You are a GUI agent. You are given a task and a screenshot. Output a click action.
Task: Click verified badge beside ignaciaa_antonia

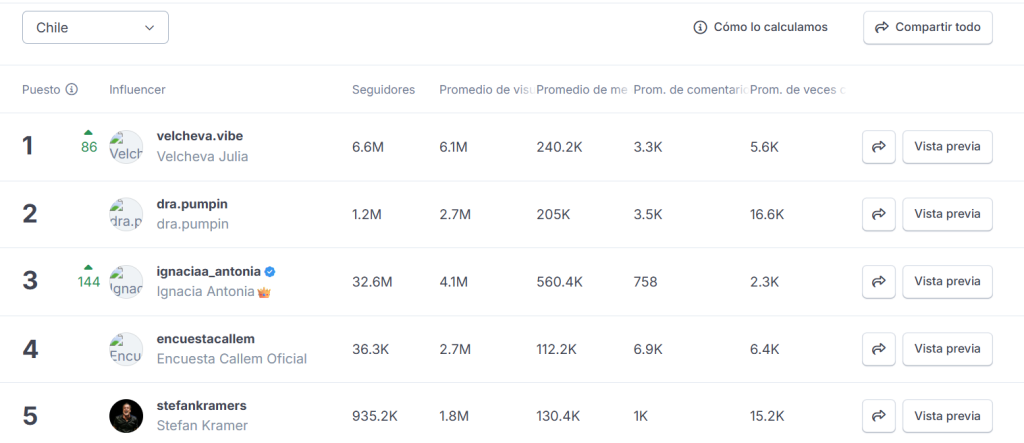pos(270,271)
